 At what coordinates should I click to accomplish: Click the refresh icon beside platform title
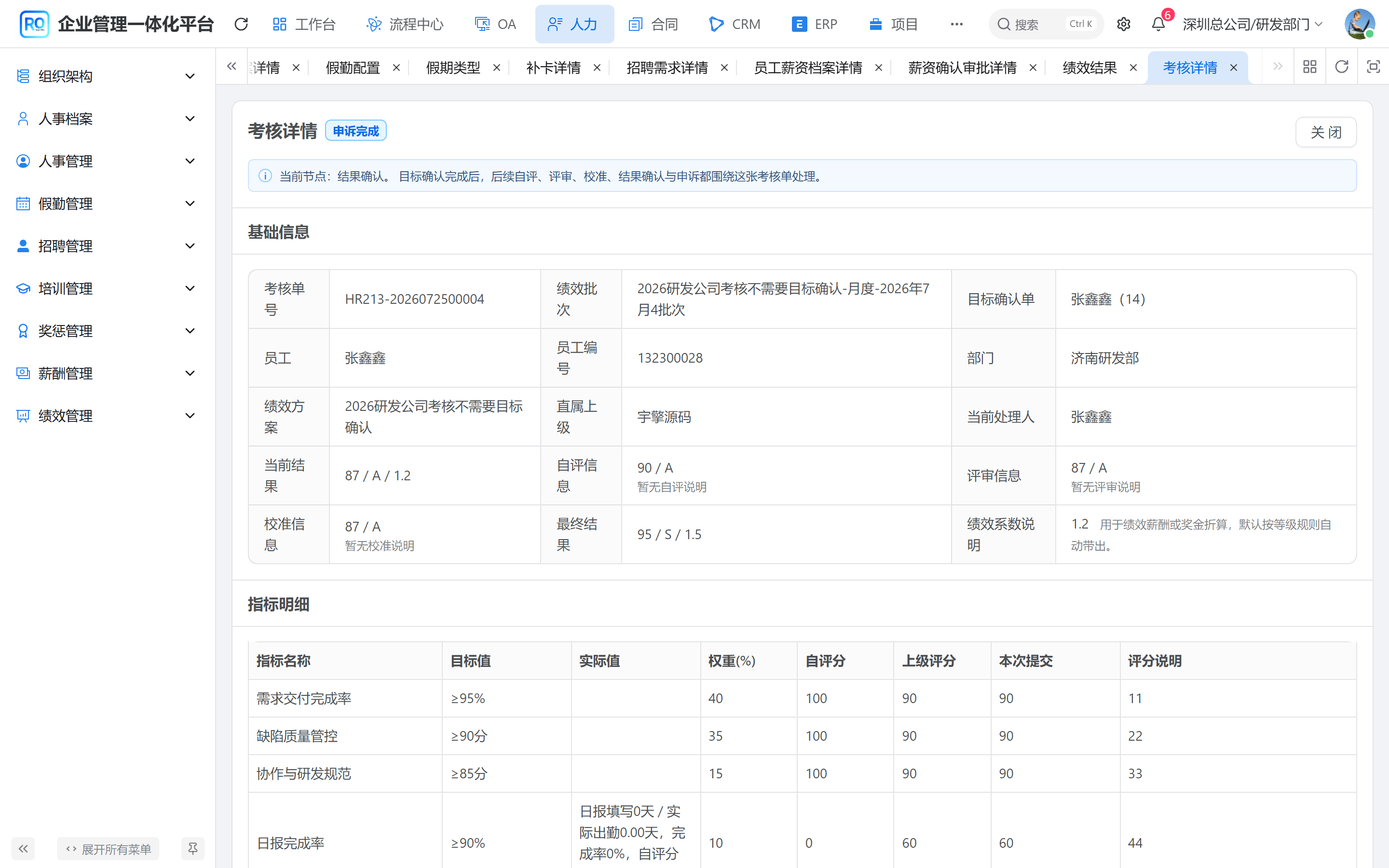(241, 24)
